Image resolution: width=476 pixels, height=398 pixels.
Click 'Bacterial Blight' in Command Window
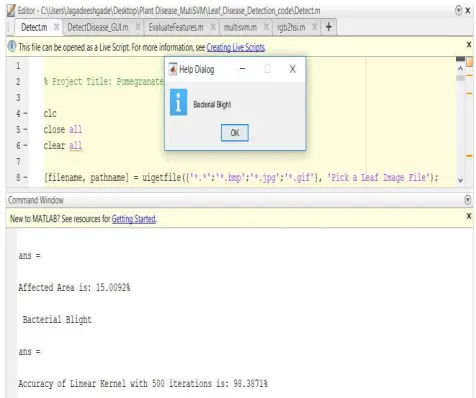pyautogui.click(x=57, y=319)
